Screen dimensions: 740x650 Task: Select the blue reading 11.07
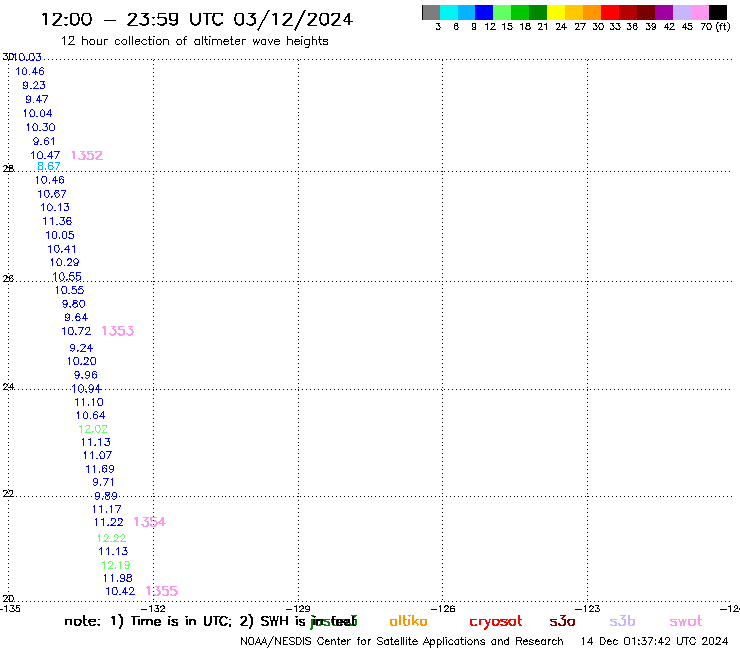click(x=98, y=456)
